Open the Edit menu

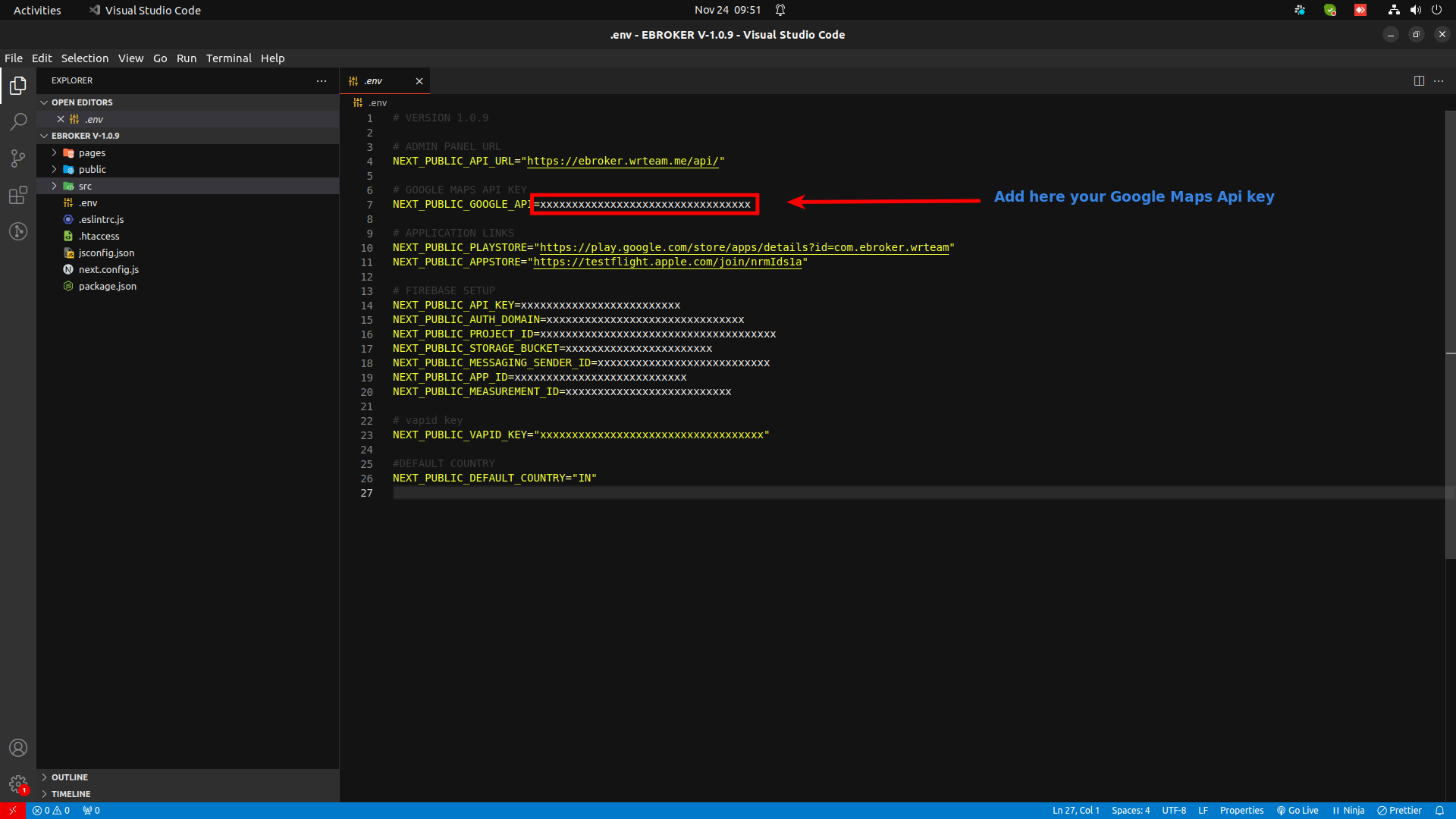point(42,58)
